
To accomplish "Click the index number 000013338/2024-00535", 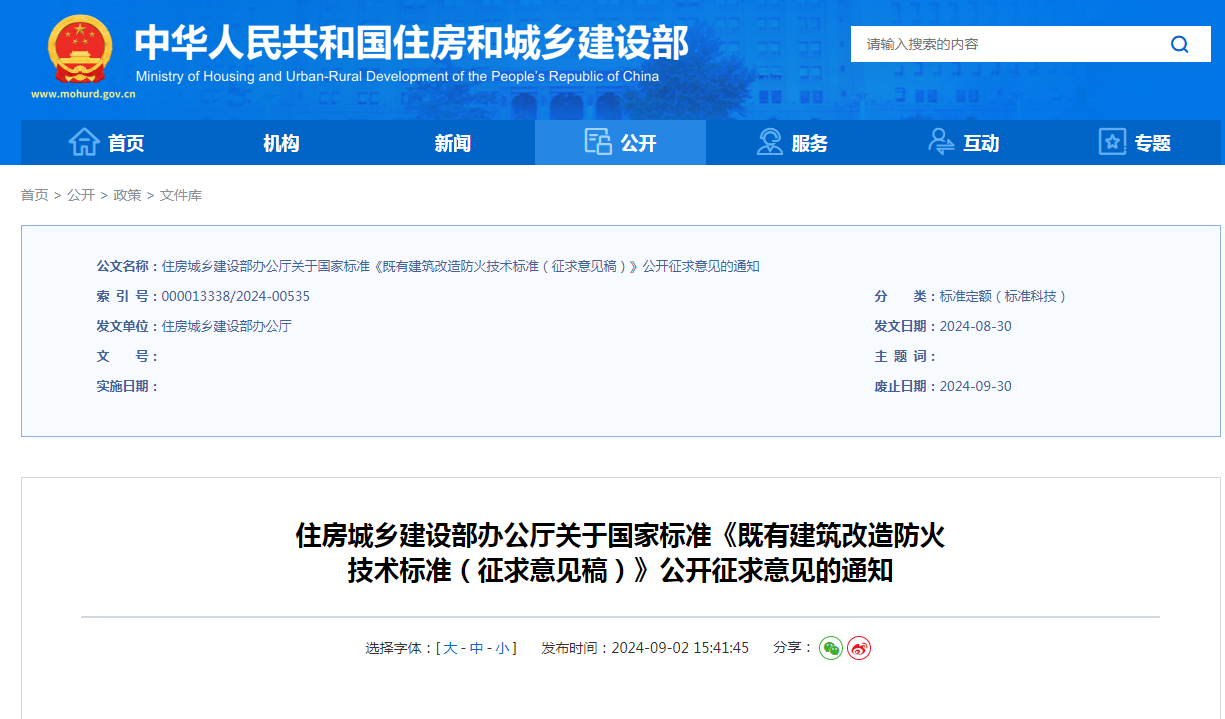I will point(236,296).
